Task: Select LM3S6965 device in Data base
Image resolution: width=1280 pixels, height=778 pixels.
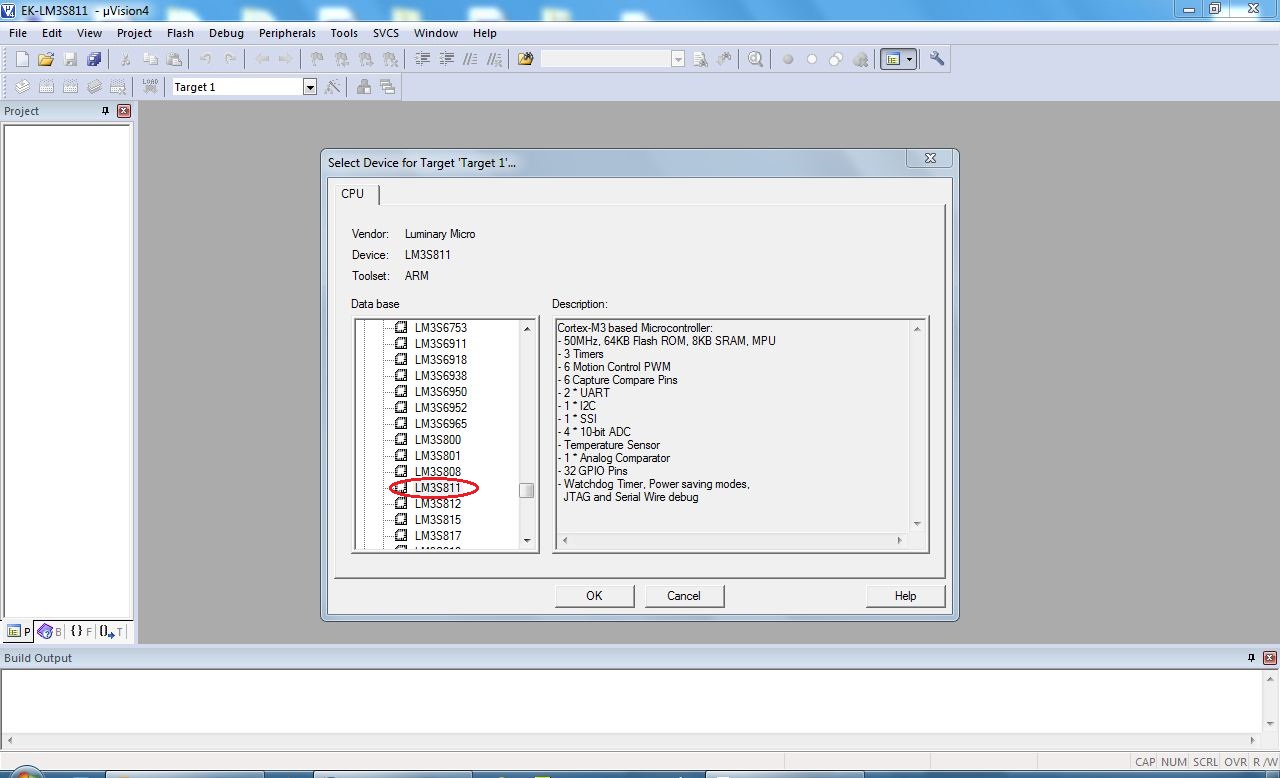Action: tap(440, 424)
